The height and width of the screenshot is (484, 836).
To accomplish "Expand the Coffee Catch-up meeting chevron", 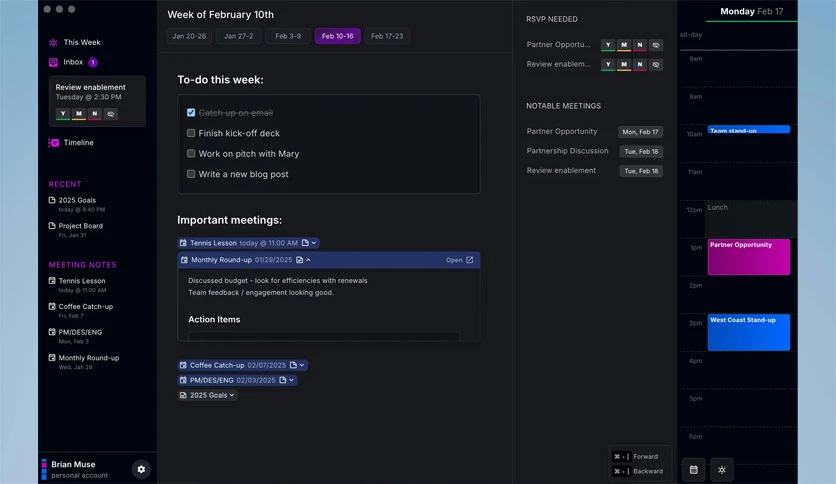I will (302, 365).
